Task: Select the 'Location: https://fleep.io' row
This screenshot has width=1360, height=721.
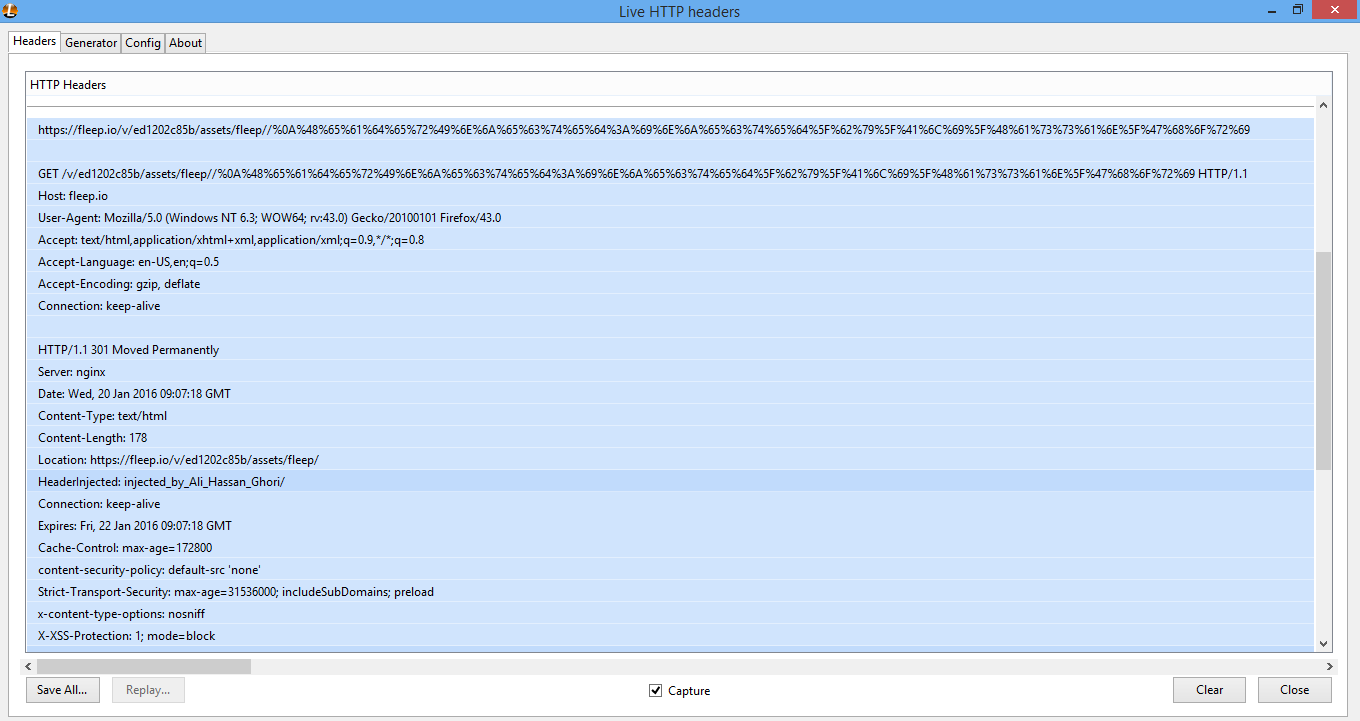Action: (671, 459)
